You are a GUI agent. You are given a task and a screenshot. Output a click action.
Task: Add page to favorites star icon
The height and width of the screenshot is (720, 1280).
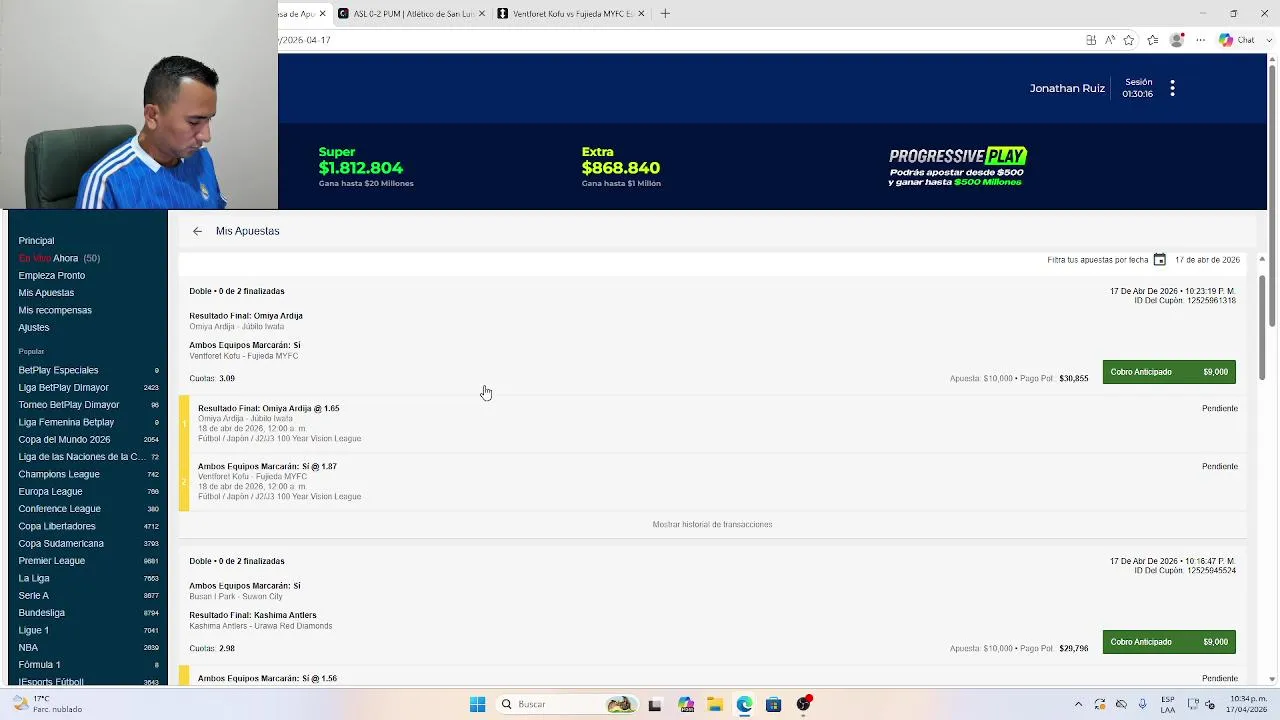tap(1129, 40)
